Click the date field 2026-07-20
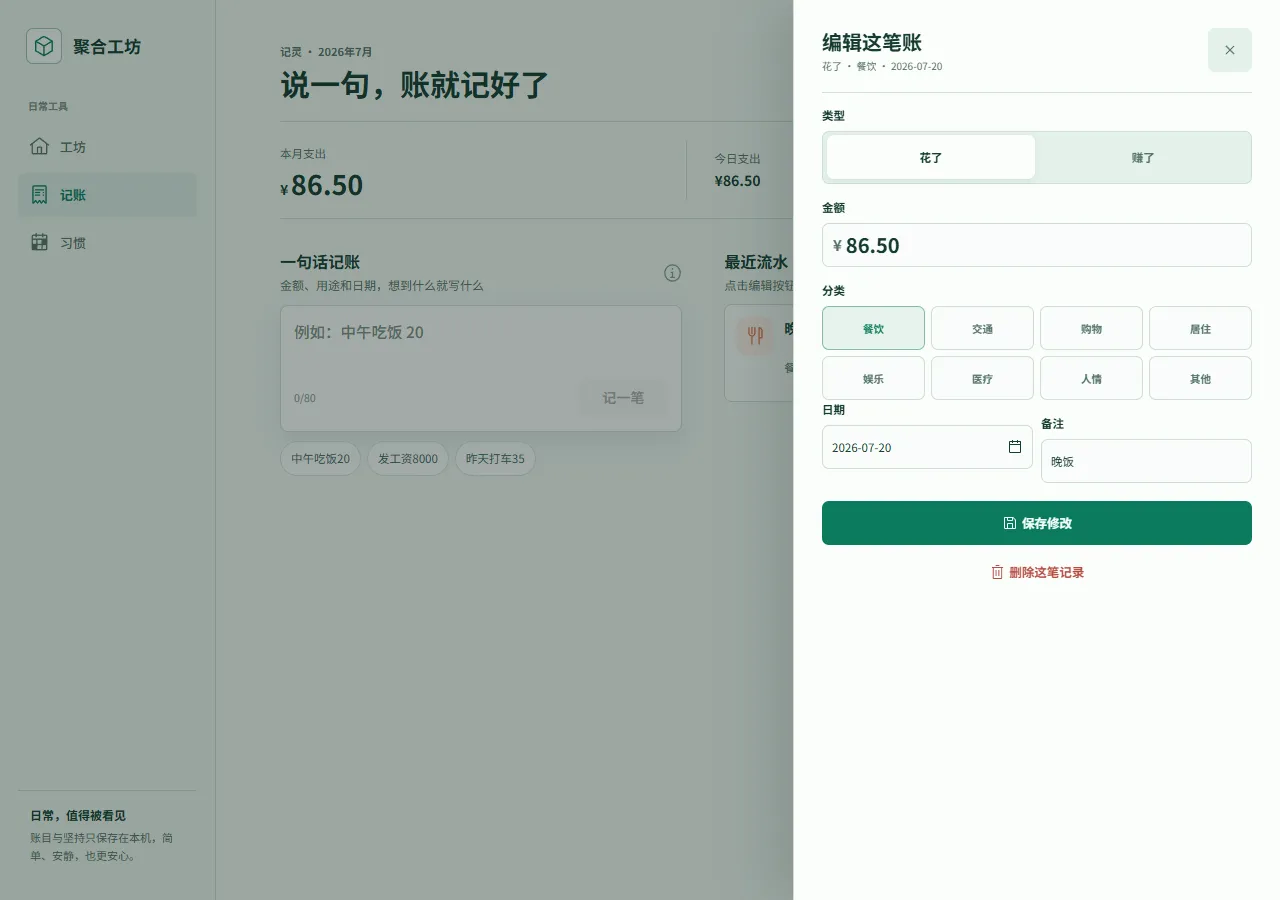1280x900 pixels. pos(927,447)
